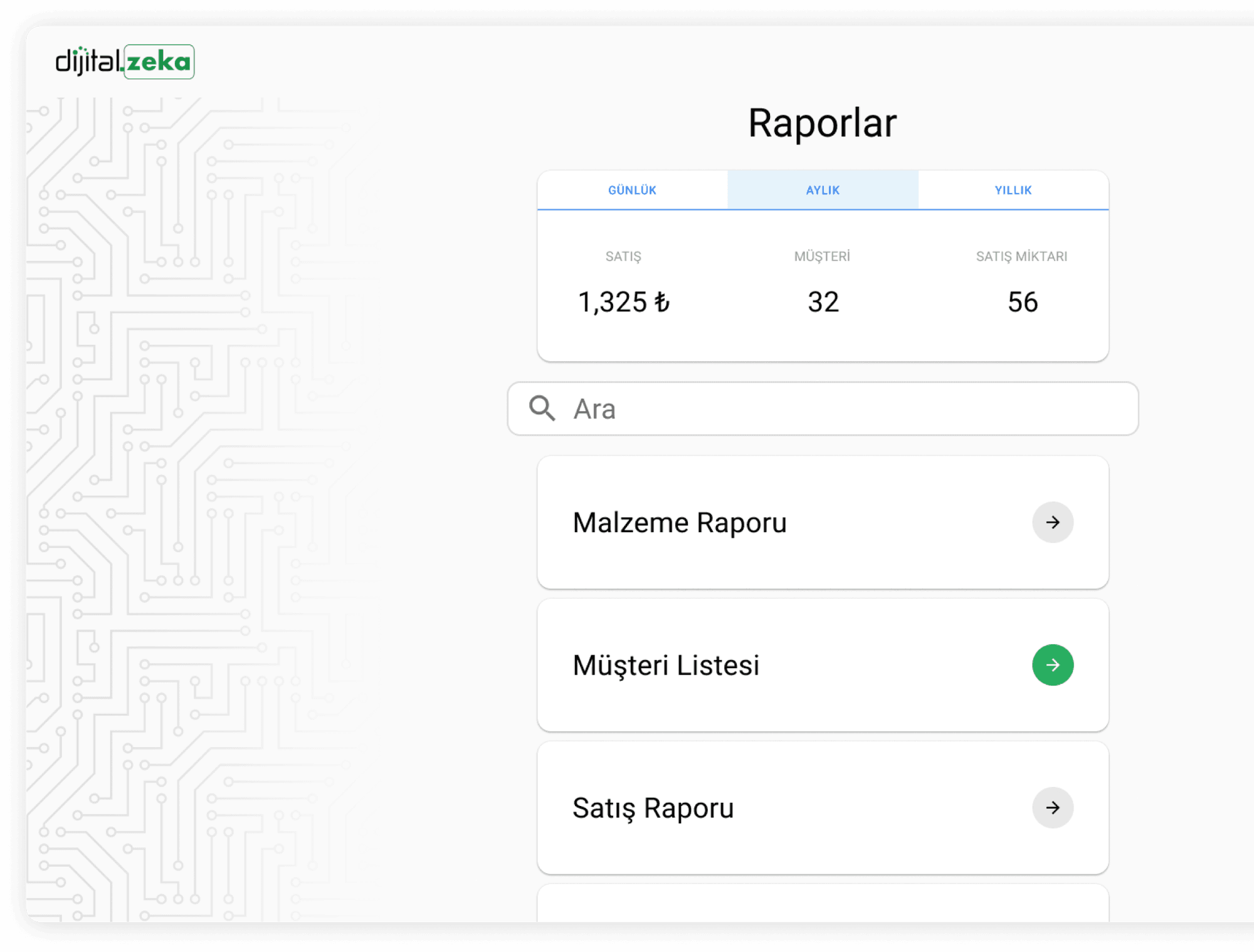Click the green arrow on Müşteri Listesi
Viewport: 1254px width, 952px height.
click(1053, 665)
